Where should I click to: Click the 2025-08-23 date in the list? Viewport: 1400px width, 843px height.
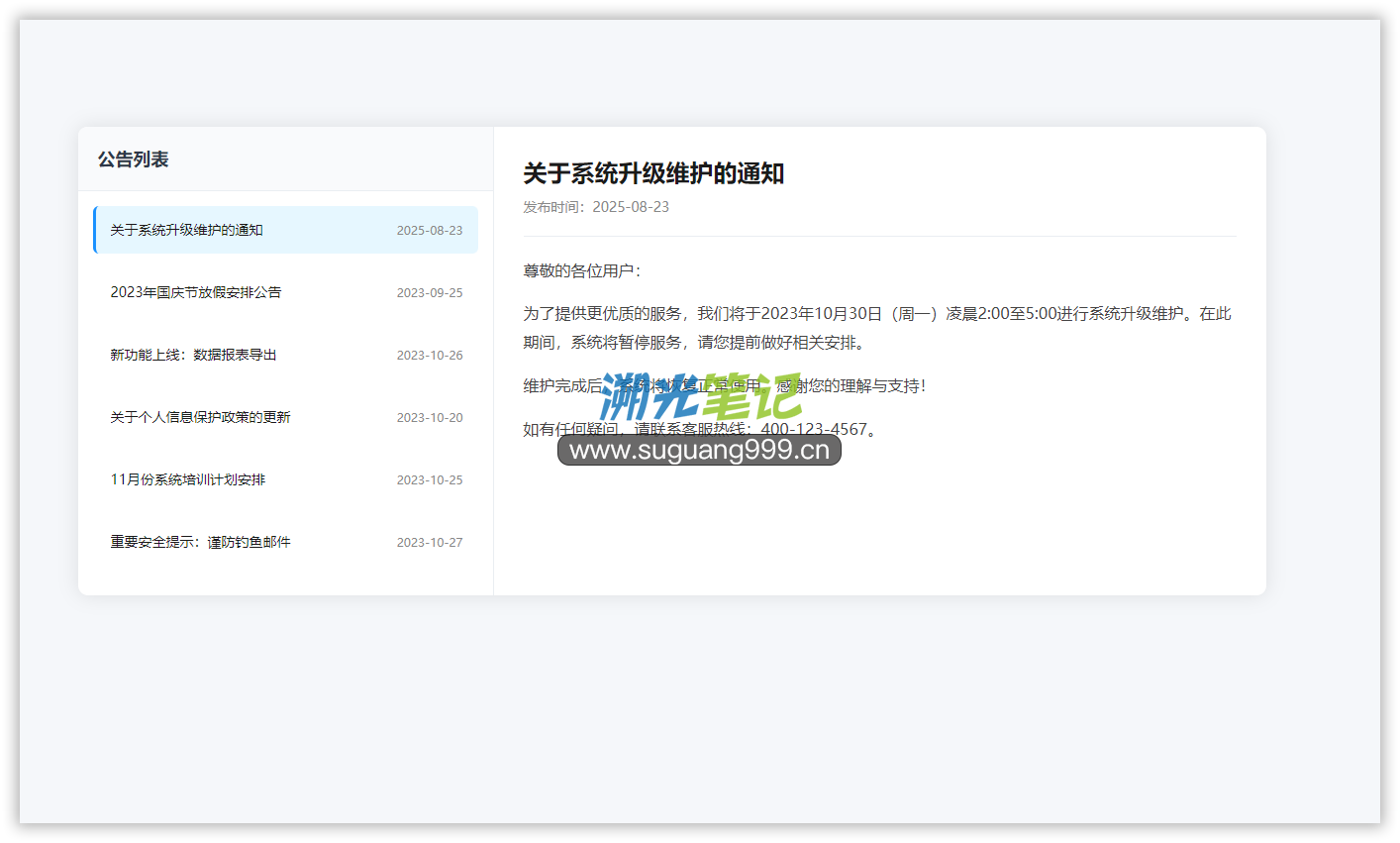point(430,230)
